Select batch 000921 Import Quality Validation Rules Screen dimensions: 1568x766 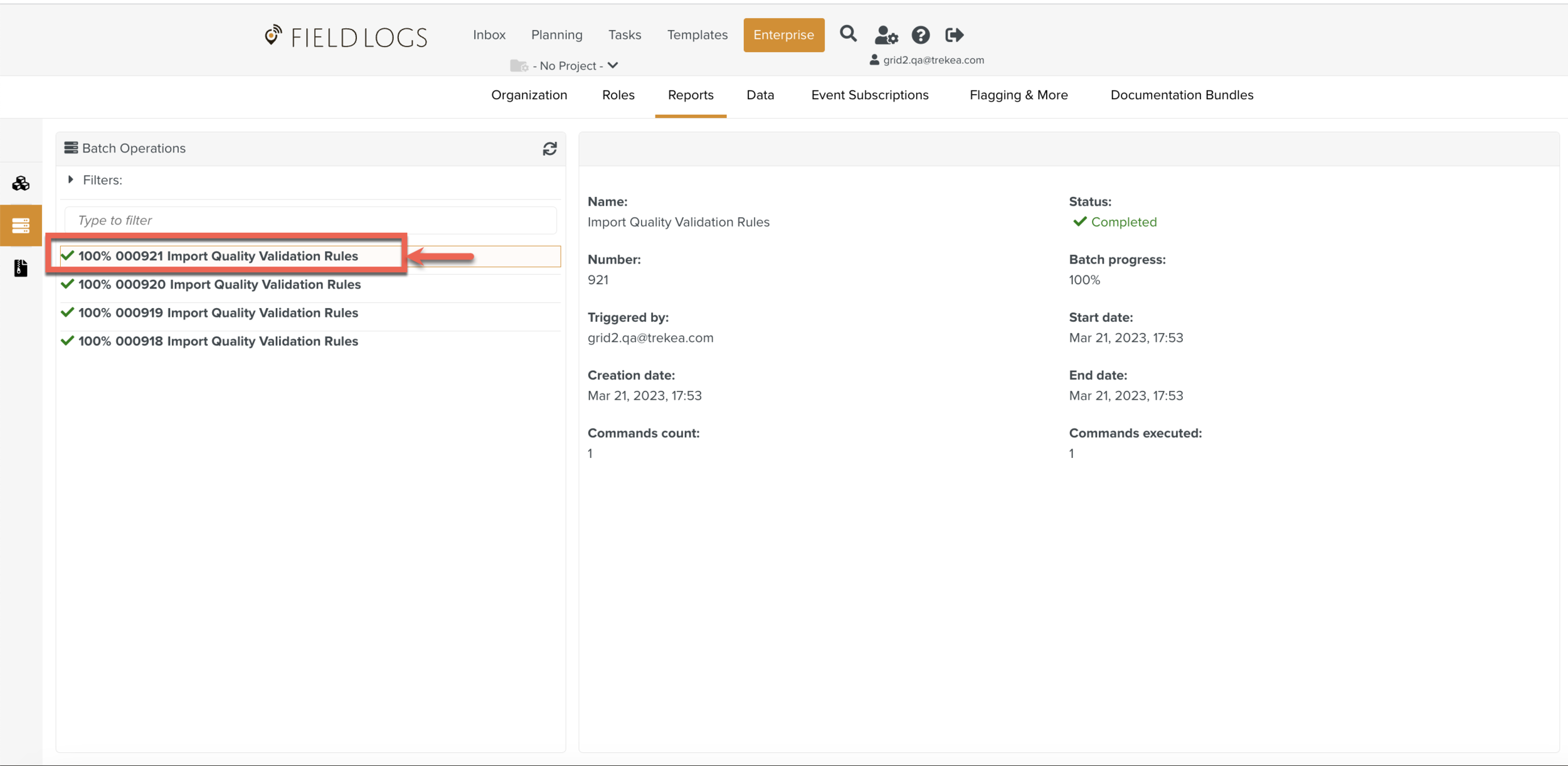310,256
